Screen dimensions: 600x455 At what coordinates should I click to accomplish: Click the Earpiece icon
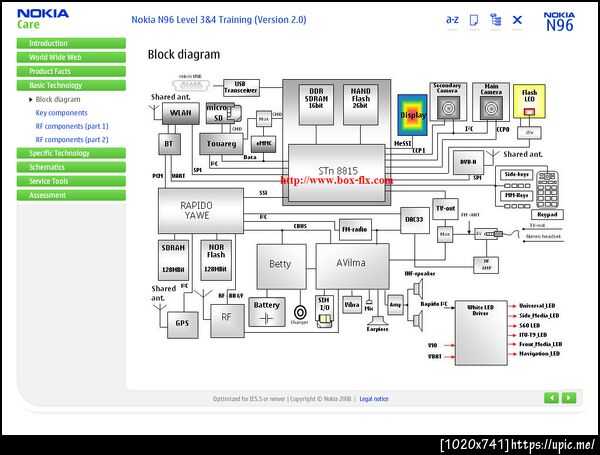pyautogui.click(x=377, y=321)
